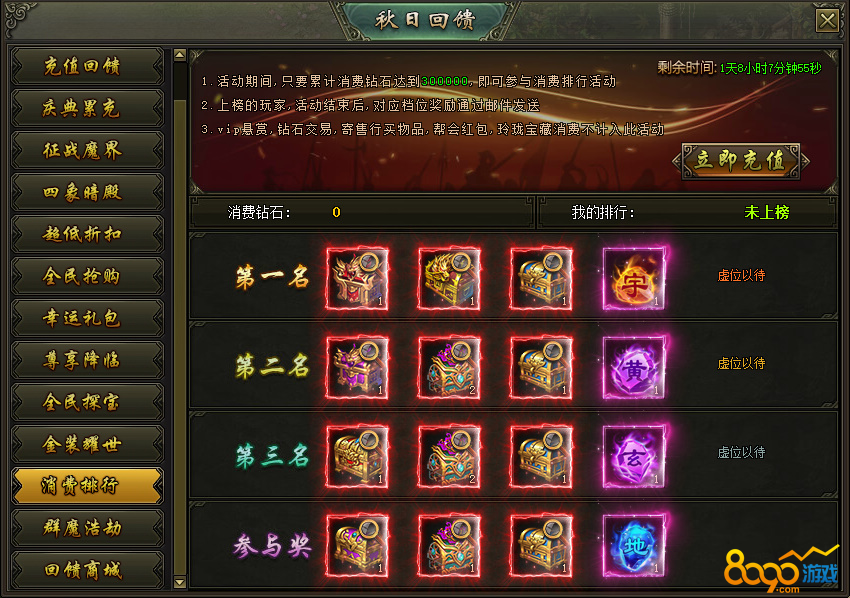Click third-place first golden chest reward
The image size is (850, 598).
pyautogui.click(x=357, y=457)
